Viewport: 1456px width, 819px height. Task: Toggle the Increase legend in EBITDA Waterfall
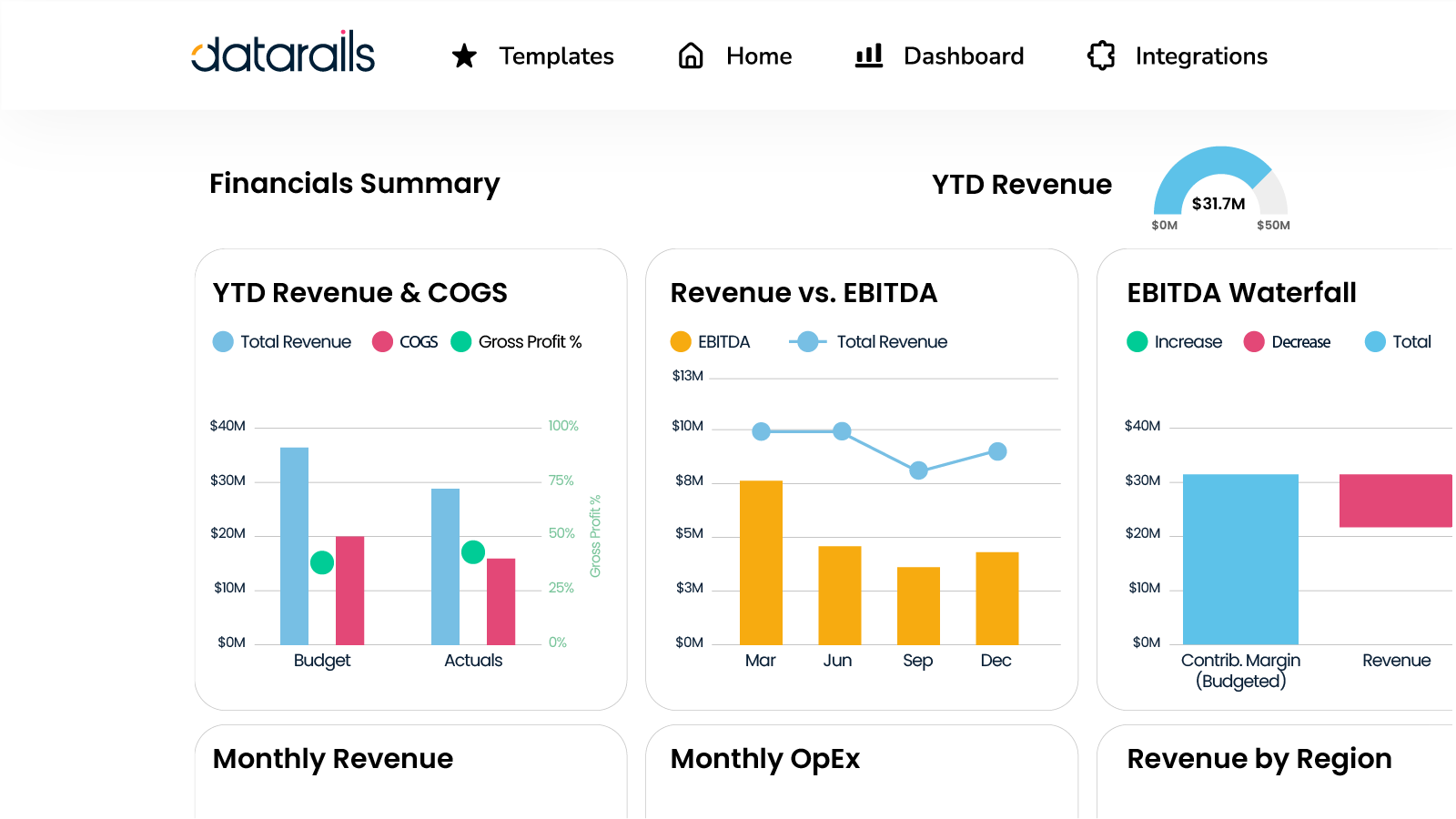[x=1175, y=342]
